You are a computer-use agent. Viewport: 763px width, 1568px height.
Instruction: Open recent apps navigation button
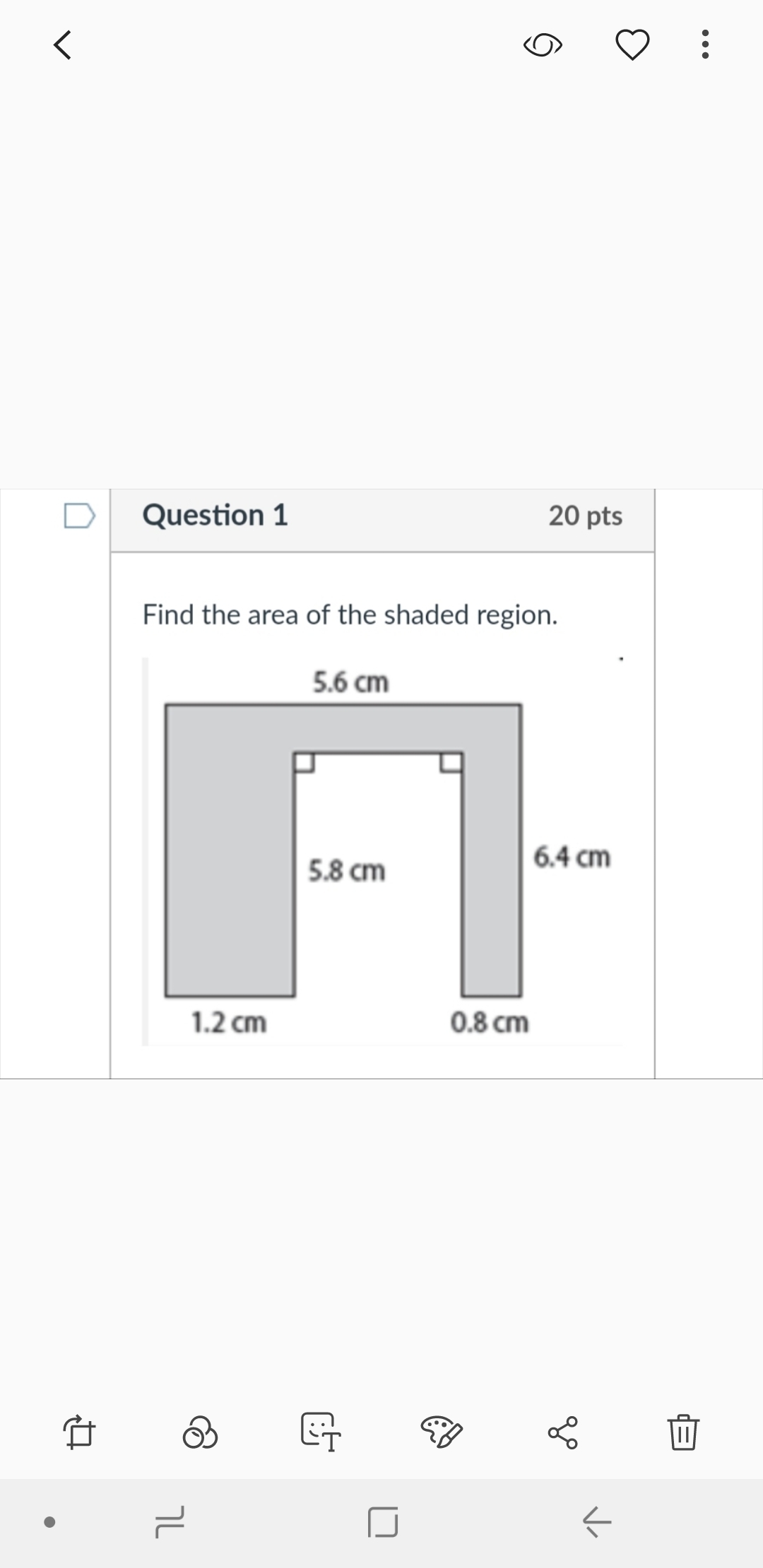coord(169,1522)
